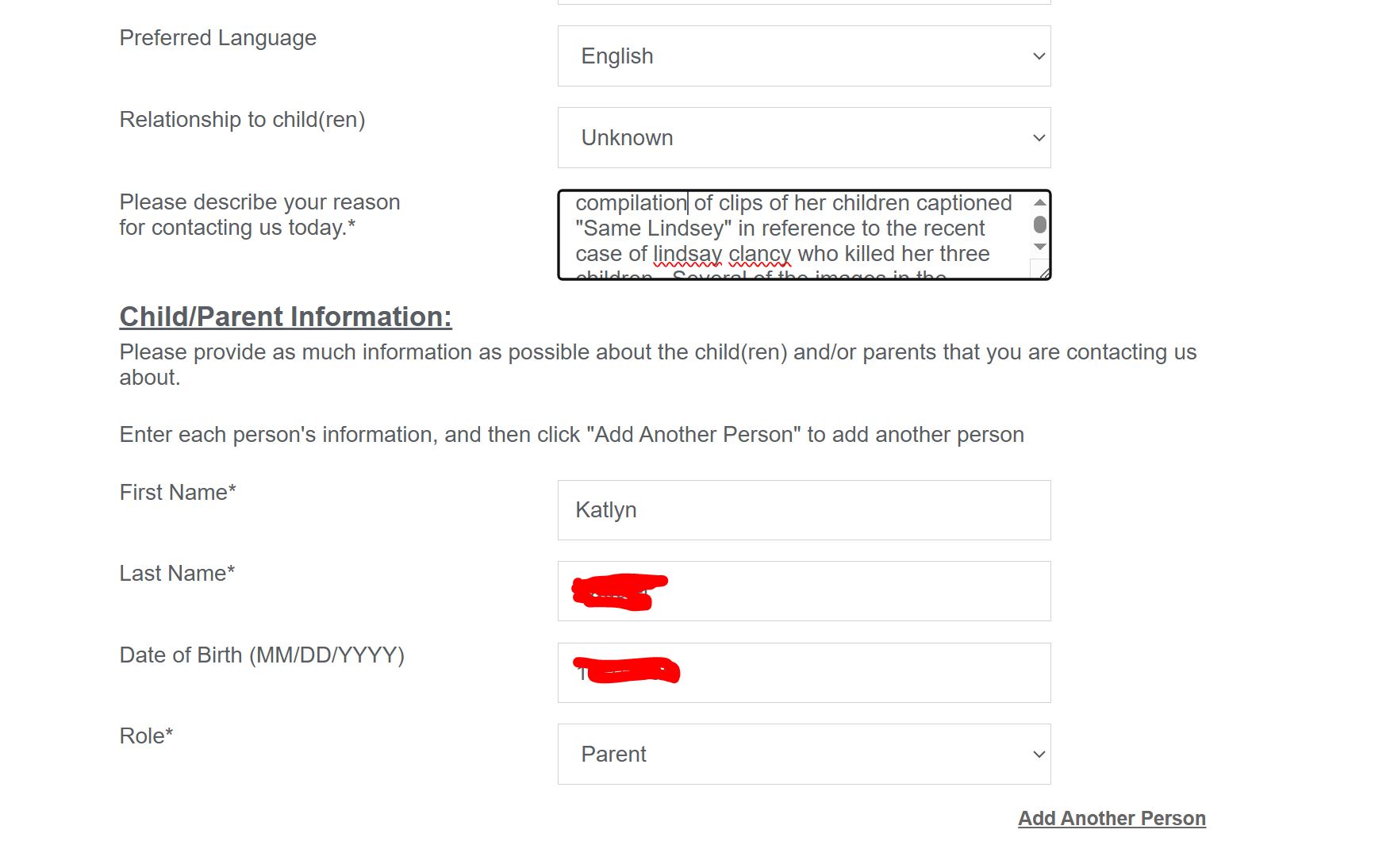Click the reason textbox scrollbar thumb
Image resolution: width=1394 pixels, height=868 pixels.
coord(1039,225)
